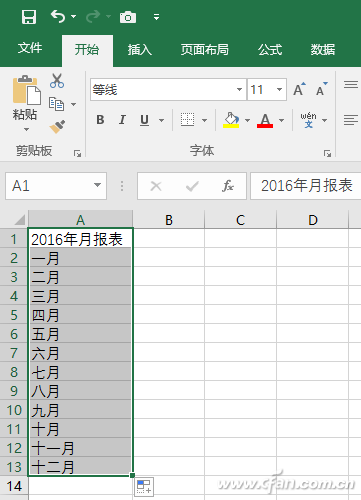Expand the Name Box dropdown arrow
The width and height of the screenshot is (361, 500).
(x=97, y=185)
